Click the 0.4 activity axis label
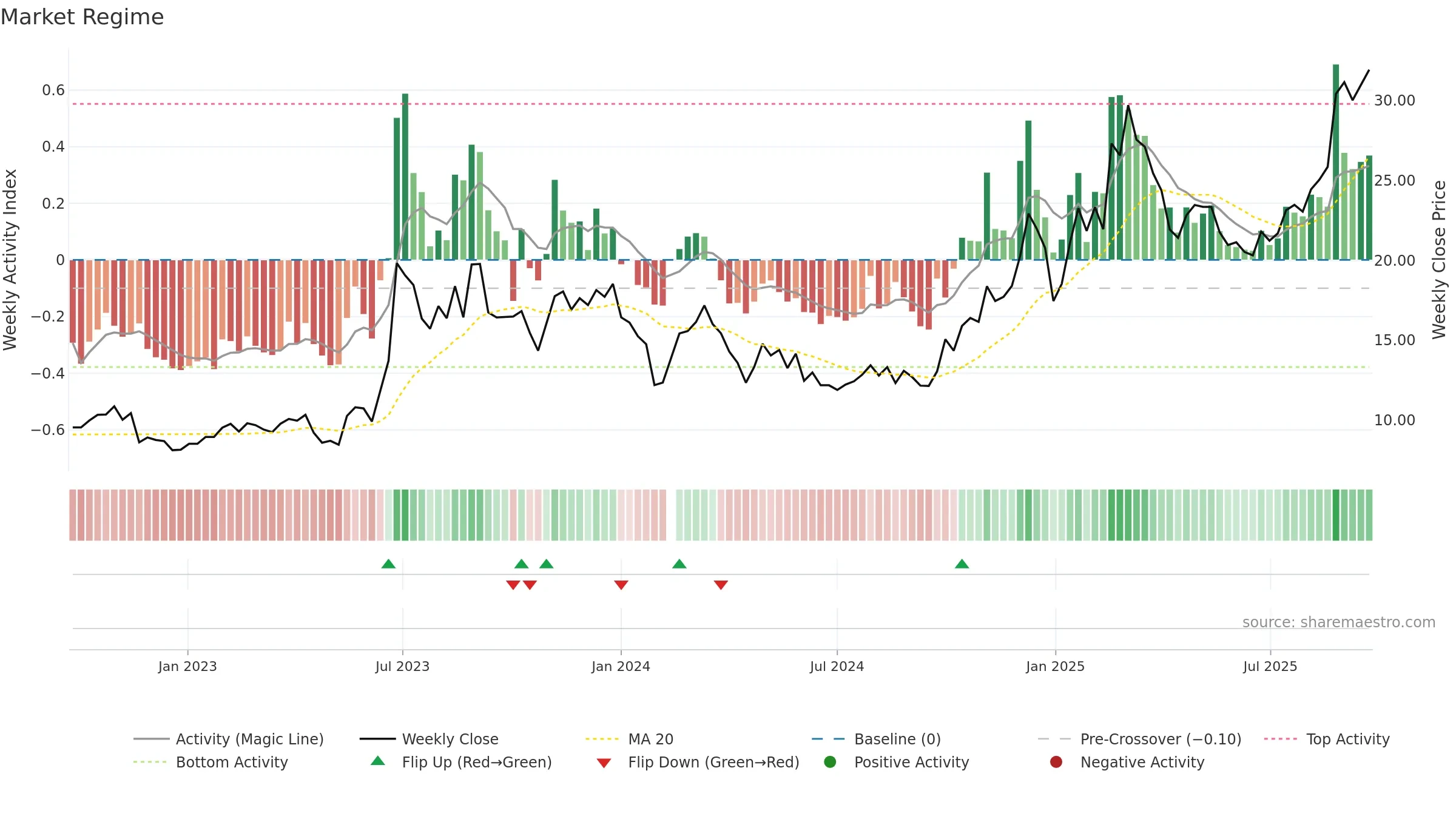 click(53, 147)
